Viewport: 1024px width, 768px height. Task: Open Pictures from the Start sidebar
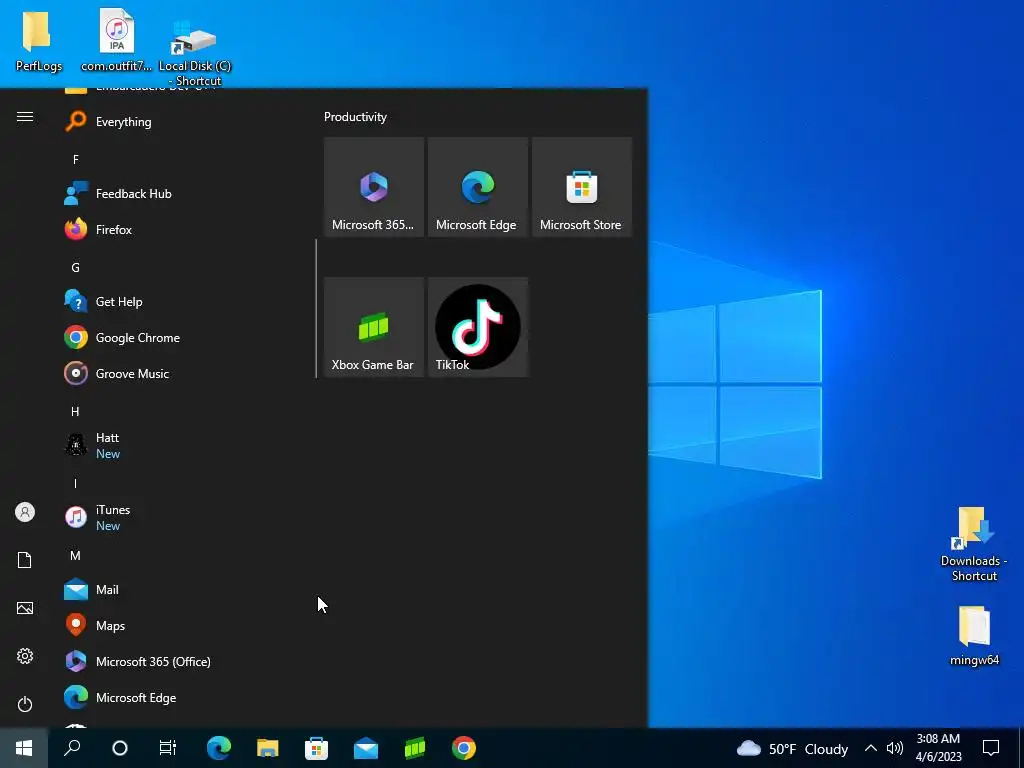25,608
